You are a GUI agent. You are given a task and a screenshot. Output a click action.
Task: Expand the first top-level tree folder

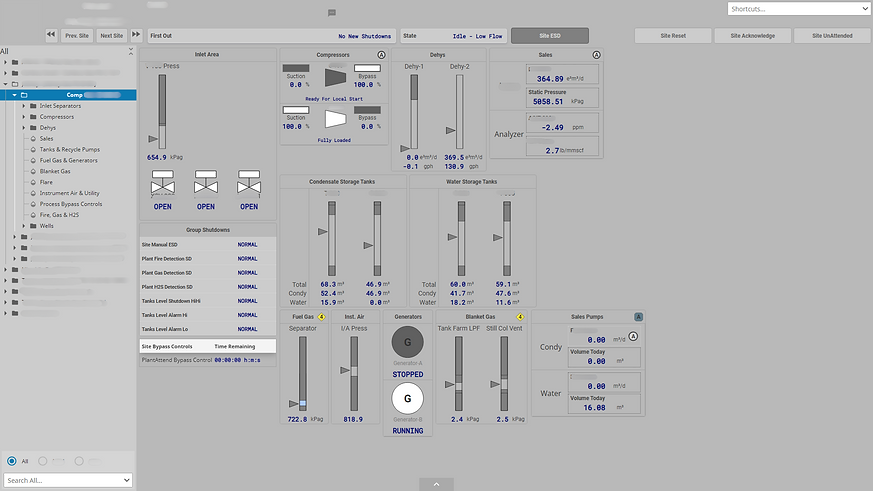6,62
